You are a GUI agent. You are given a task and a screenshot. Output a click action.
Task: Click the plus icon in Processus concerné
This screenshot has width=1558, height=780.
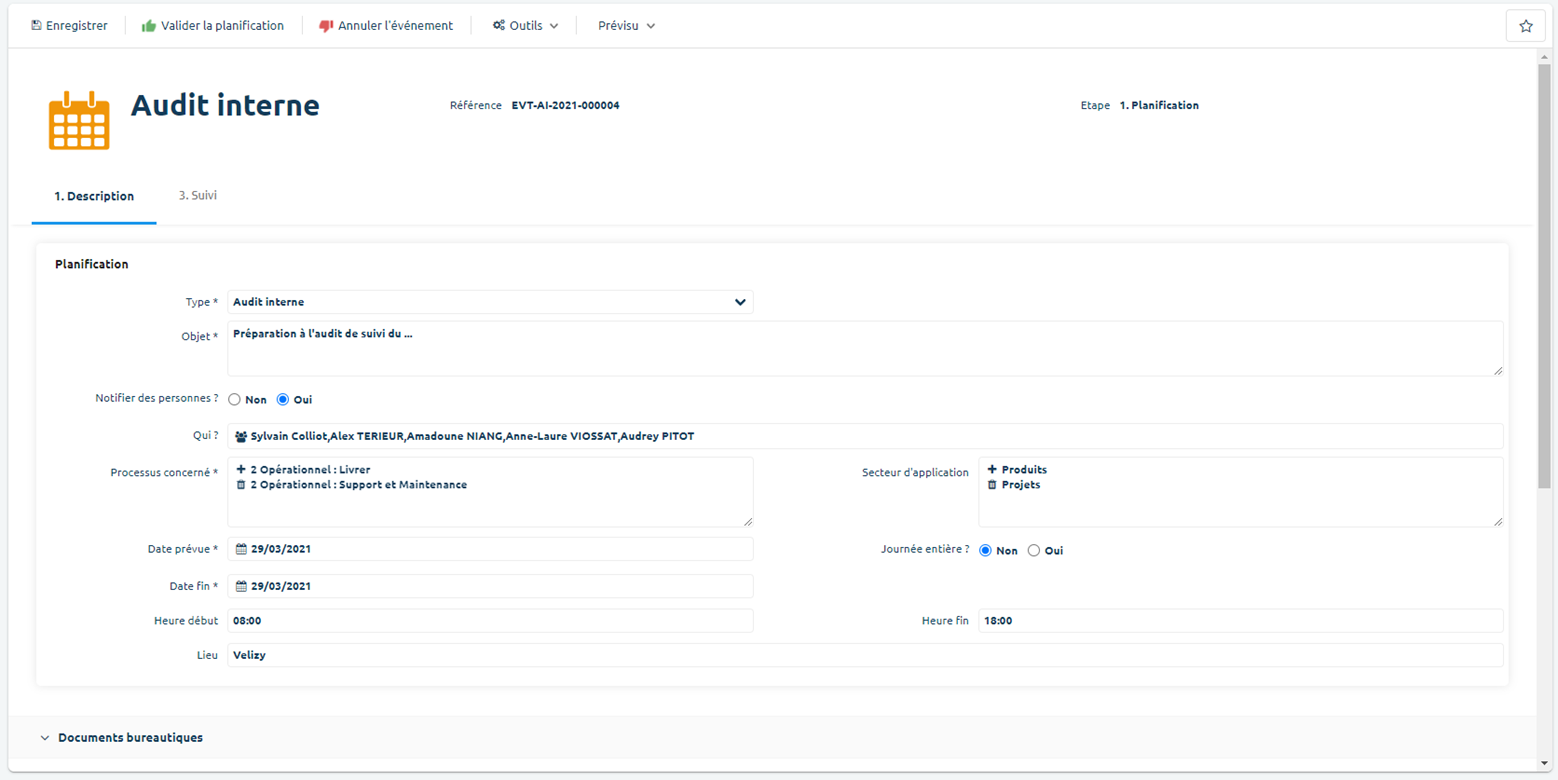(241, 469)
